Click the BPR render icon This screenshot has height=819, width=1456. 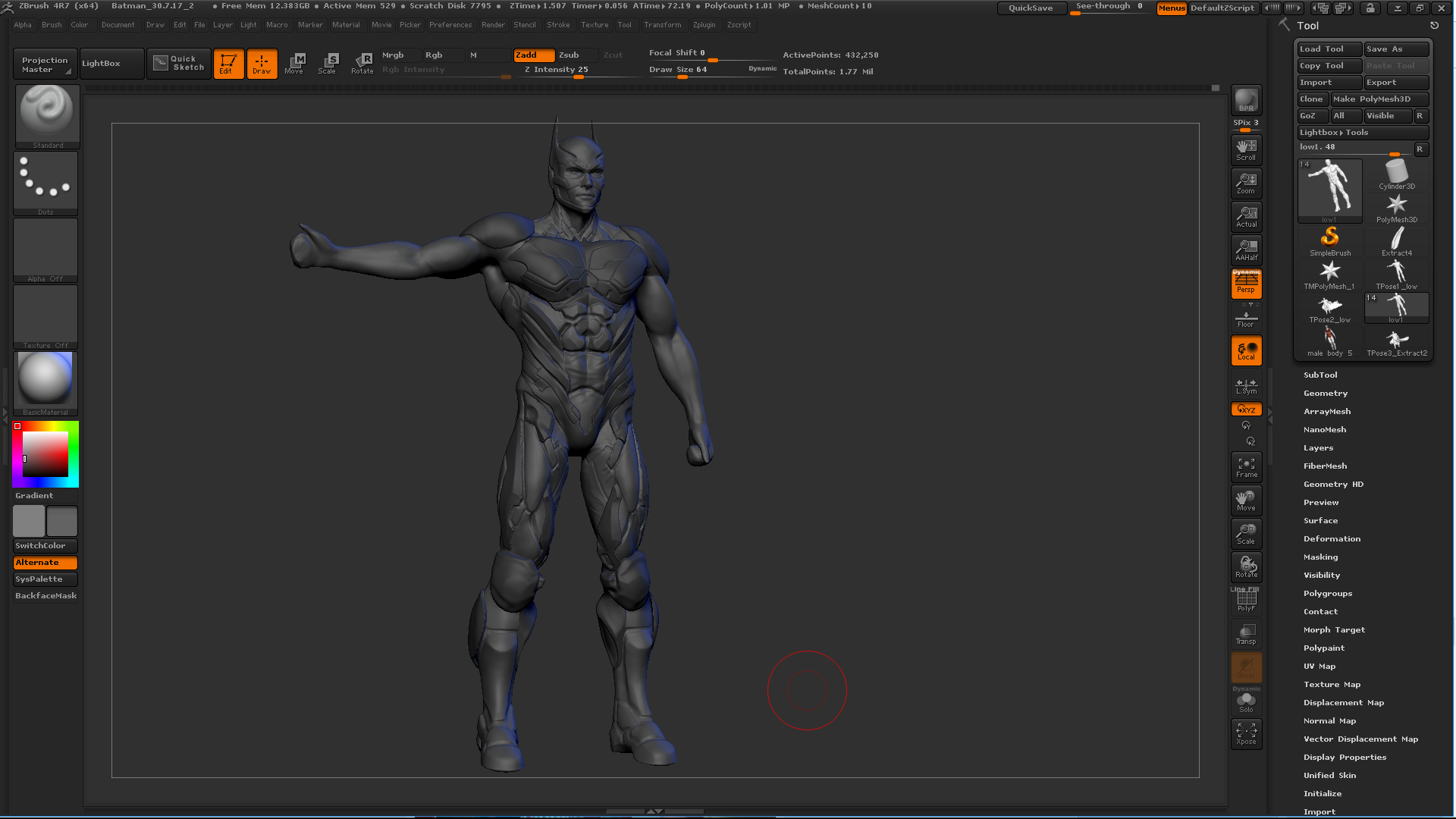point(1246,100)
